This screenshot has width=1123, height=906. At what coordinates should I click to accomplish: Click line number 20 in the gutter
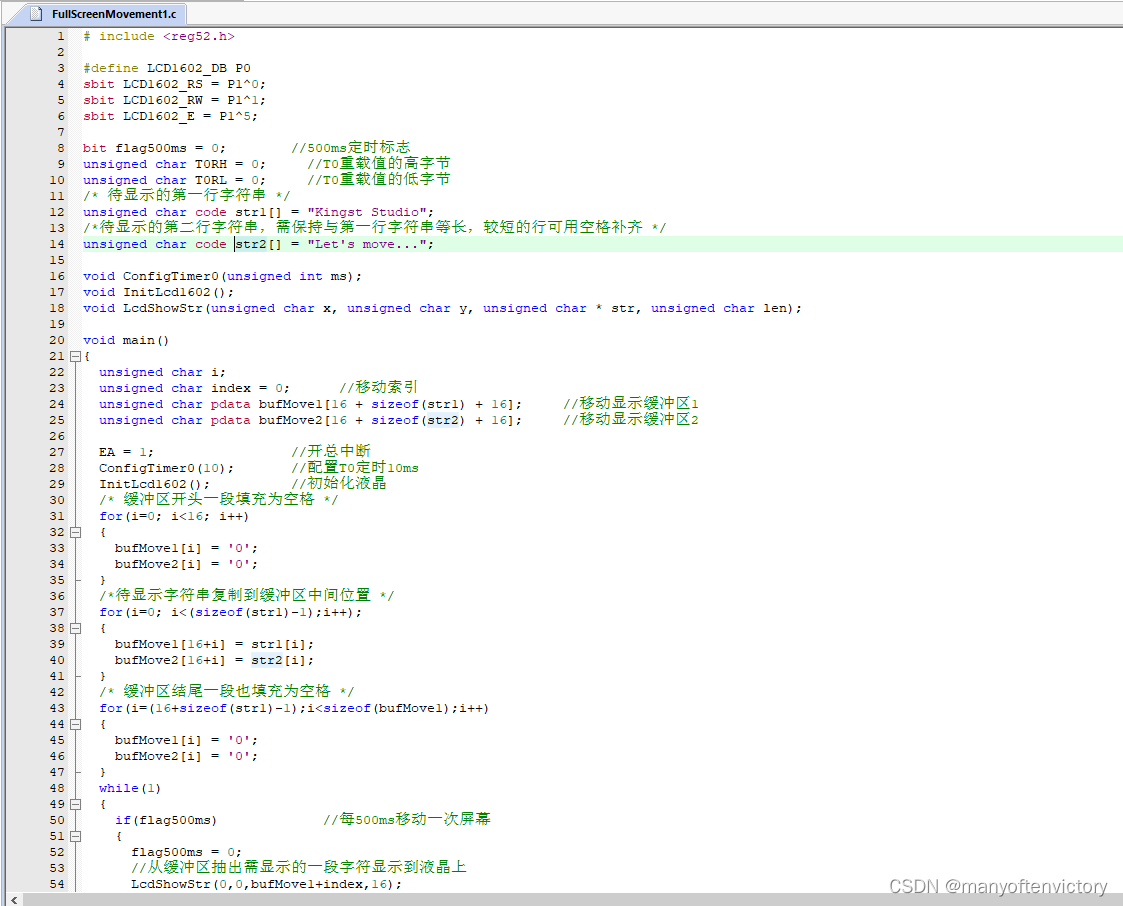[x=57, y=340]
